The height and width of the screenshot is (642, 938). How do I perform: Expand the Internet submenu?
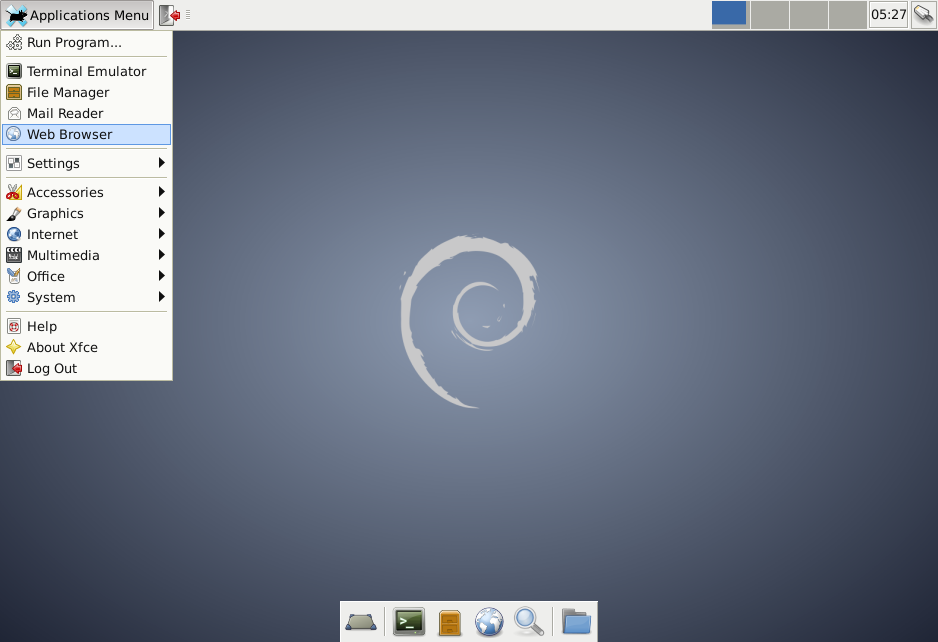click(x=86, y=234)
